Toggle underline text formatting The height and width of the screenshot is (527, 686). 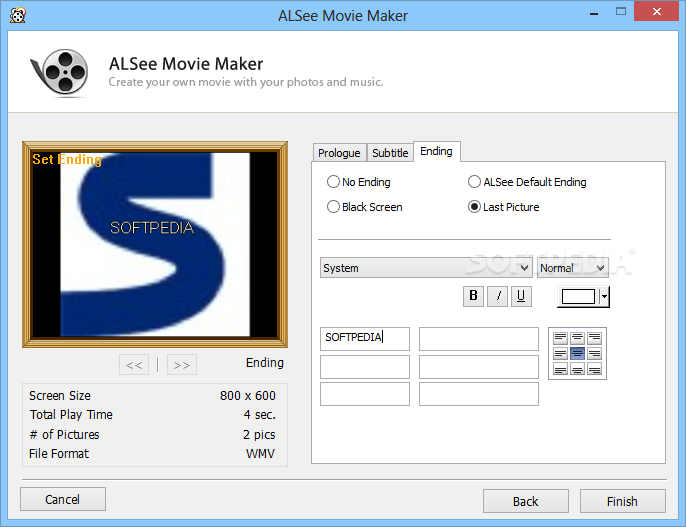pyautogui.click(x=521, y=296)
